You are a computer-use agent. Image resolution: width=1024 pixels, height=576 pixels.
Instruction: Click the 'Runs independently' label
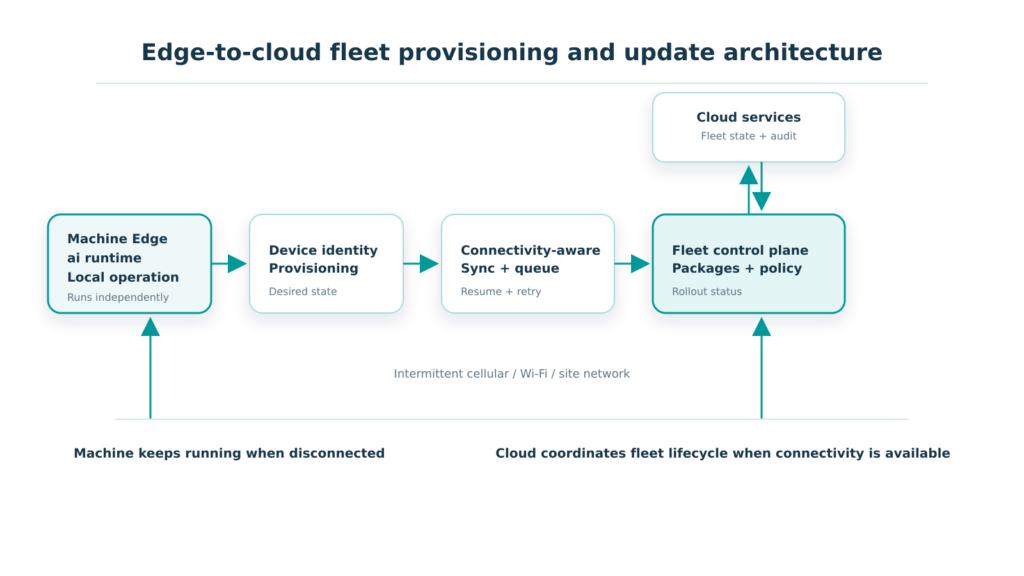point(118,297)
